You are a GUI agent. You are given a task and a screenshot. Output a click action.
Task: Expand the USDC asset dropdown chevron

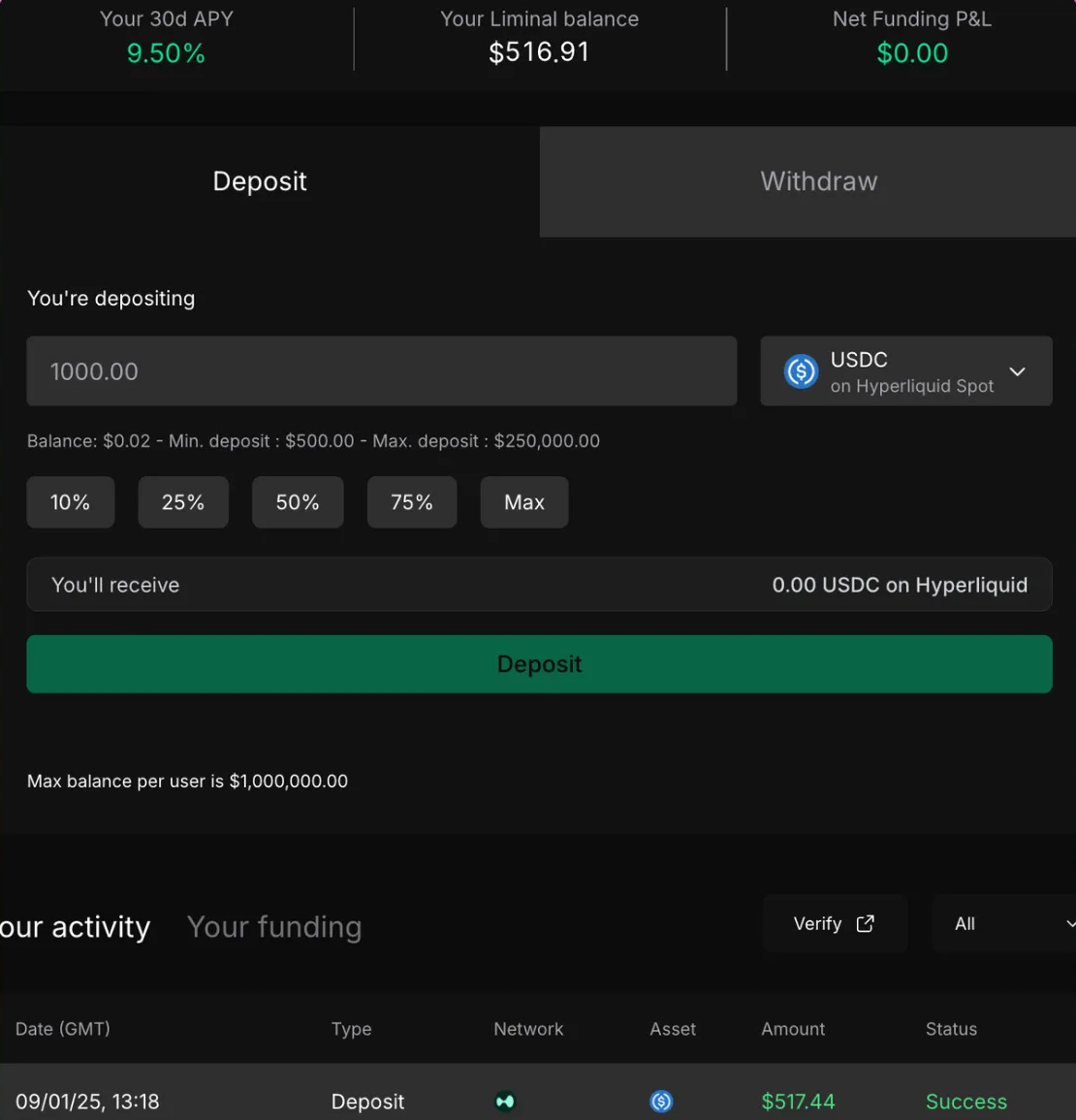[1017, 371]
